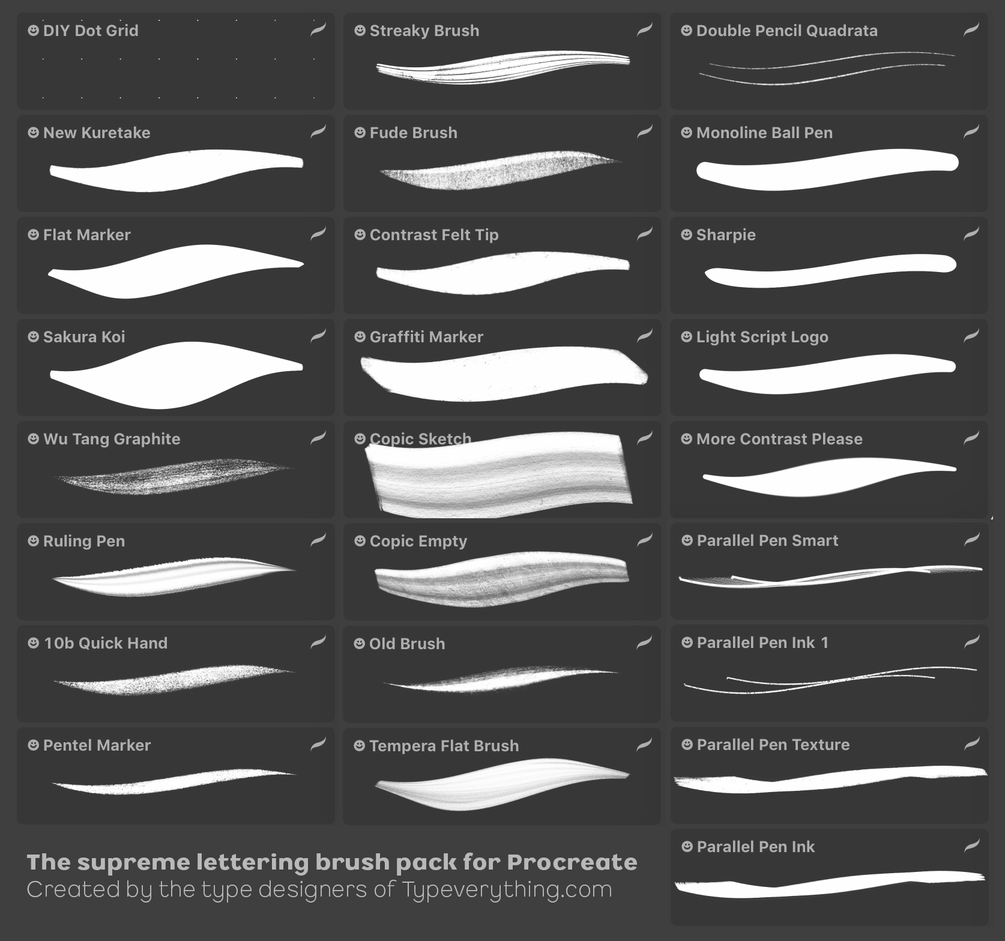Click the smiley icon beside DIY Dot Grid
1005x941 pixels.
pos(33,30)
